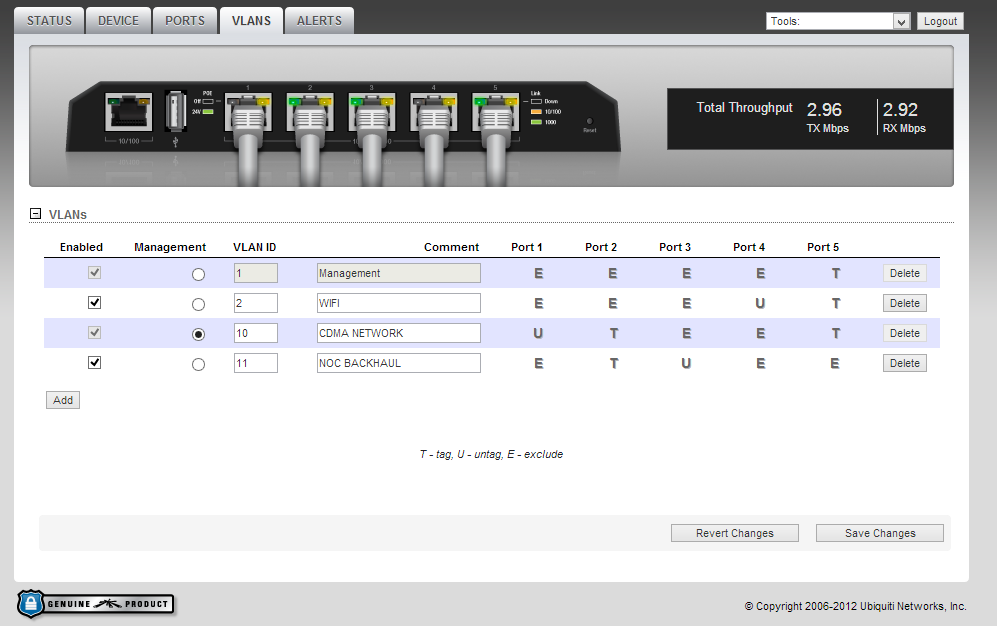Collapse the VLANs section
Viewport: 997px width, 626px height.
(x=36, y=214)
